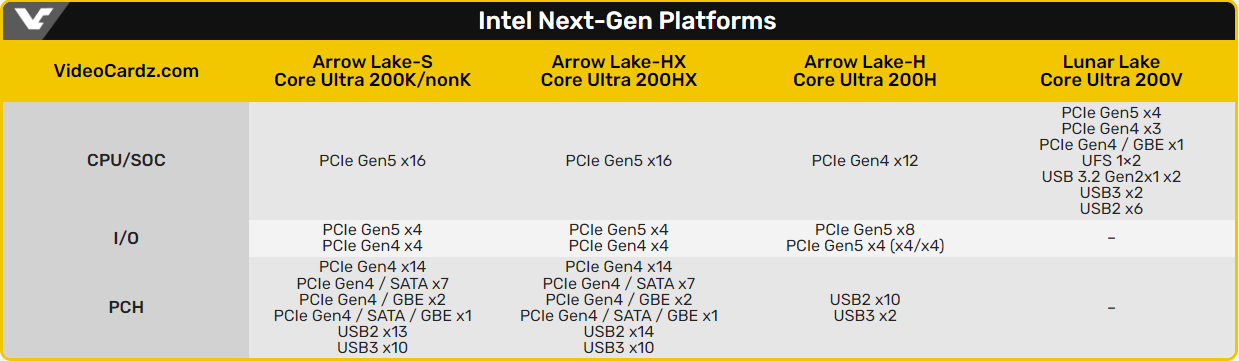Screen dimensions: 1239x361
Task: Click the CPU/SOC row label
Action: 125,160
